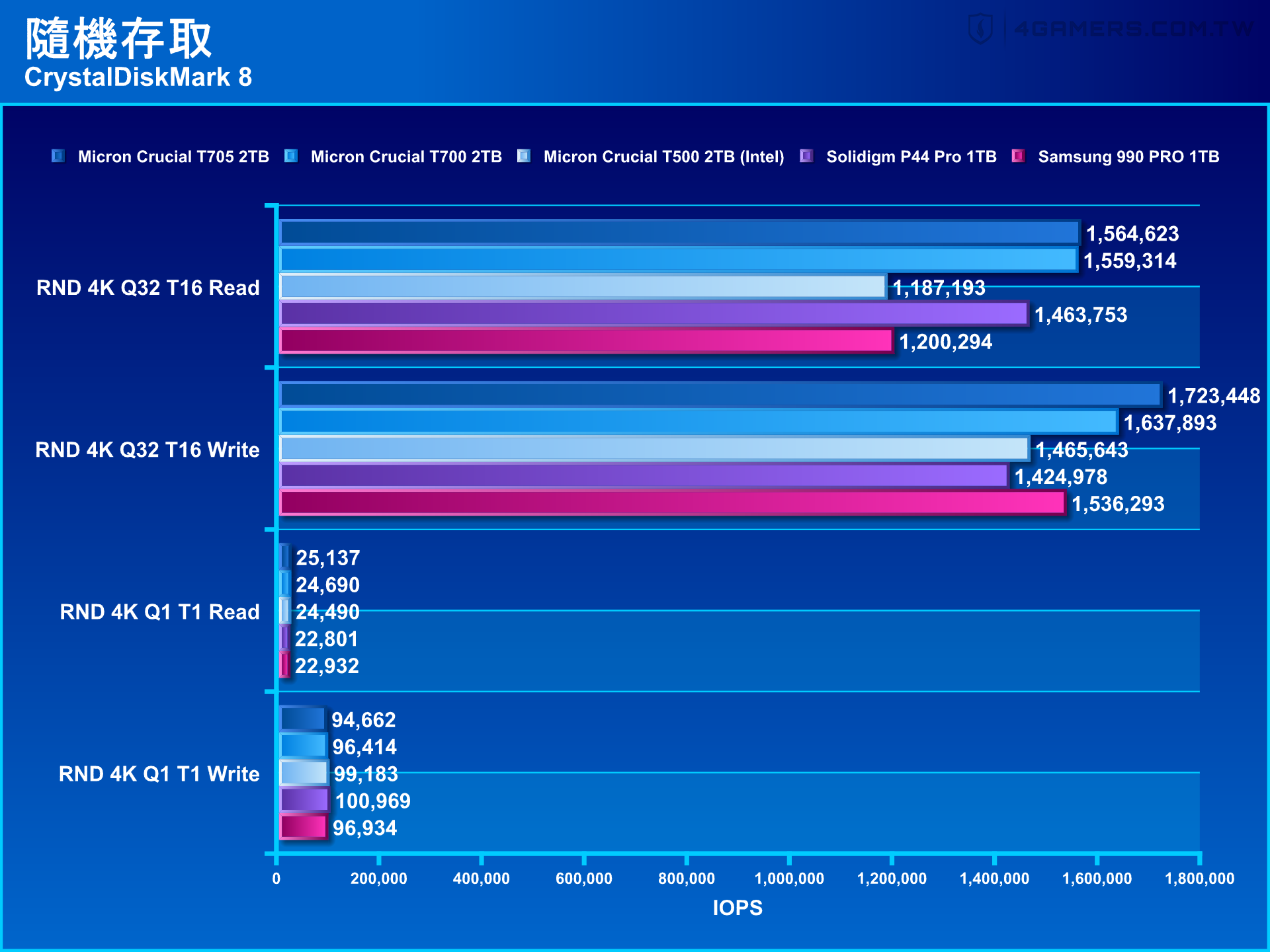The height and width of the screenshot is (952, 1270).
Task: Click the 1,000,000 axis tick label
Action: pyautogui.click(x=789, y=879)
